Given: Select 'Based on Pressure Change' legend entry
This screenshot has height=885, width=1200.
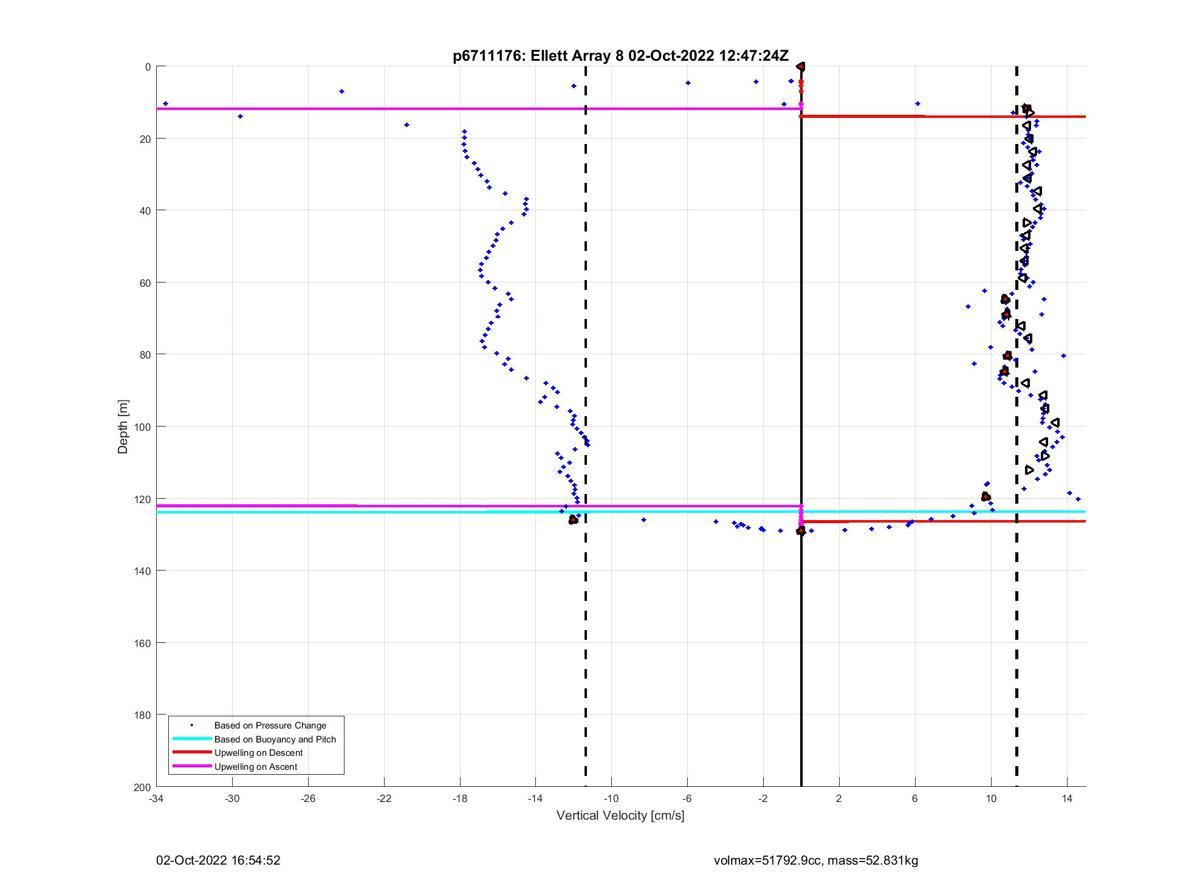Looking at the screenshot, I should [270, 725].
